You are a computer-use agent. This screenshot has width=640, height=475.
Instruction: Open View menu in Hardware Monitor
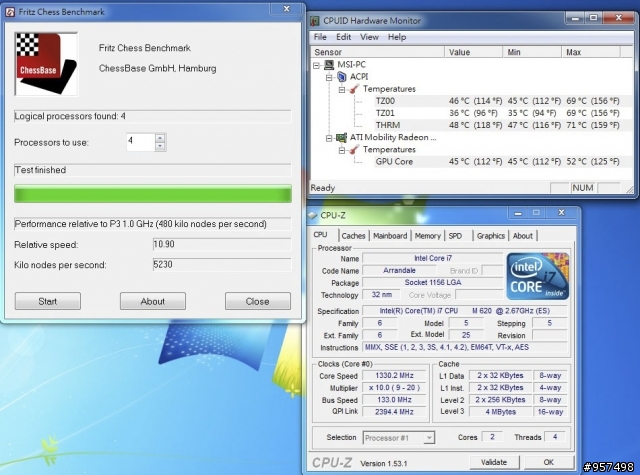pyautogui.click(x=369, y=37)
